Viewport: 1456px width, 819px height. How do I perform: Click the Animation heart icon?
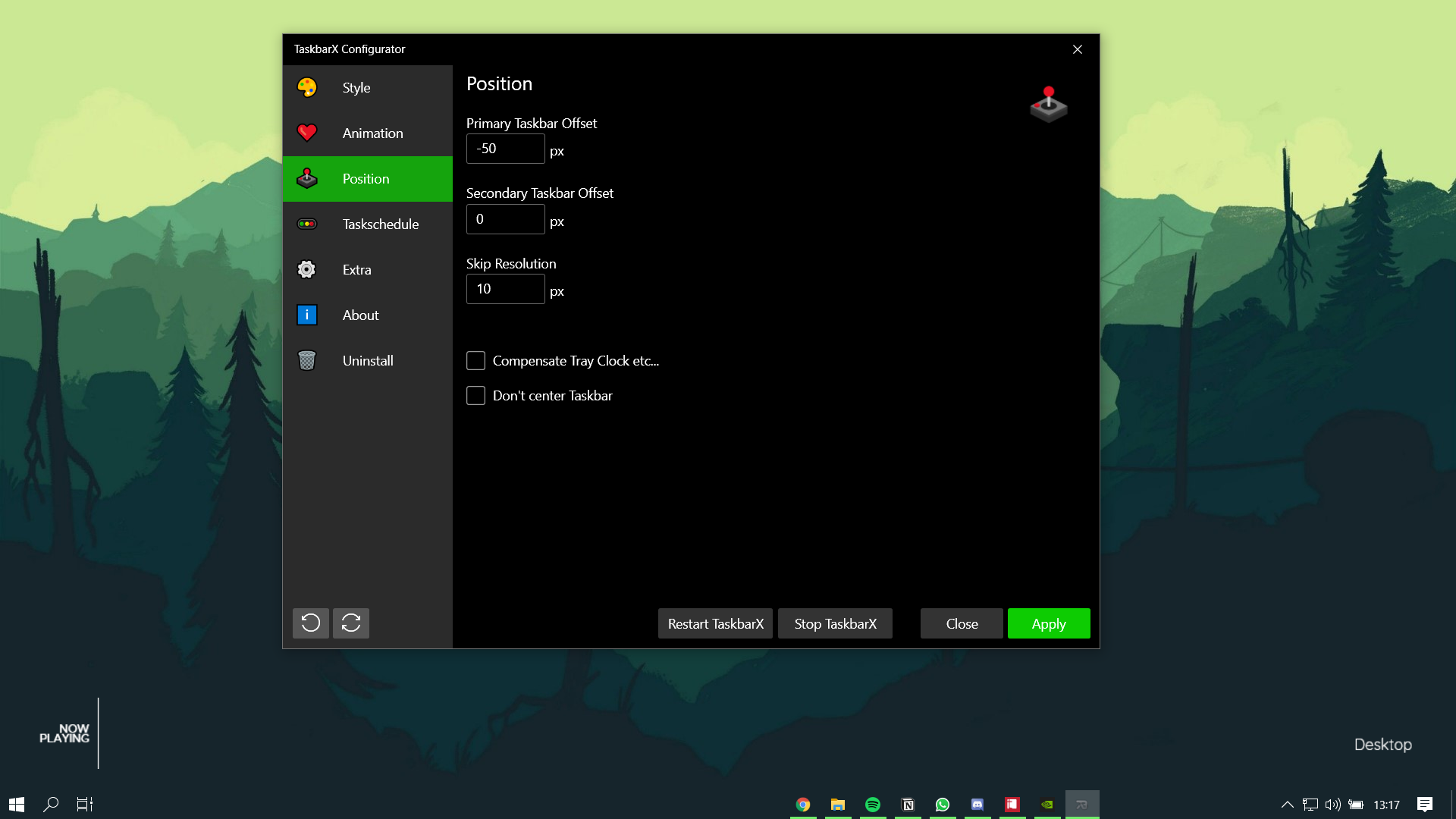click(307, 133)
